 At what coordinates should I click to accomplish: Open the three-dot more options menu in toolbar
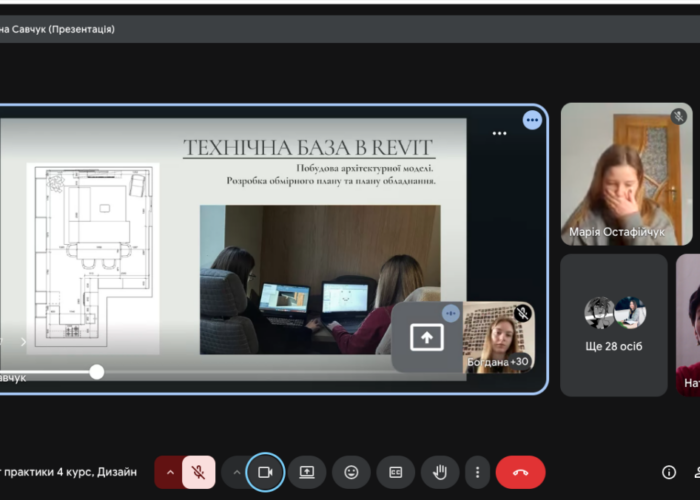477,472
